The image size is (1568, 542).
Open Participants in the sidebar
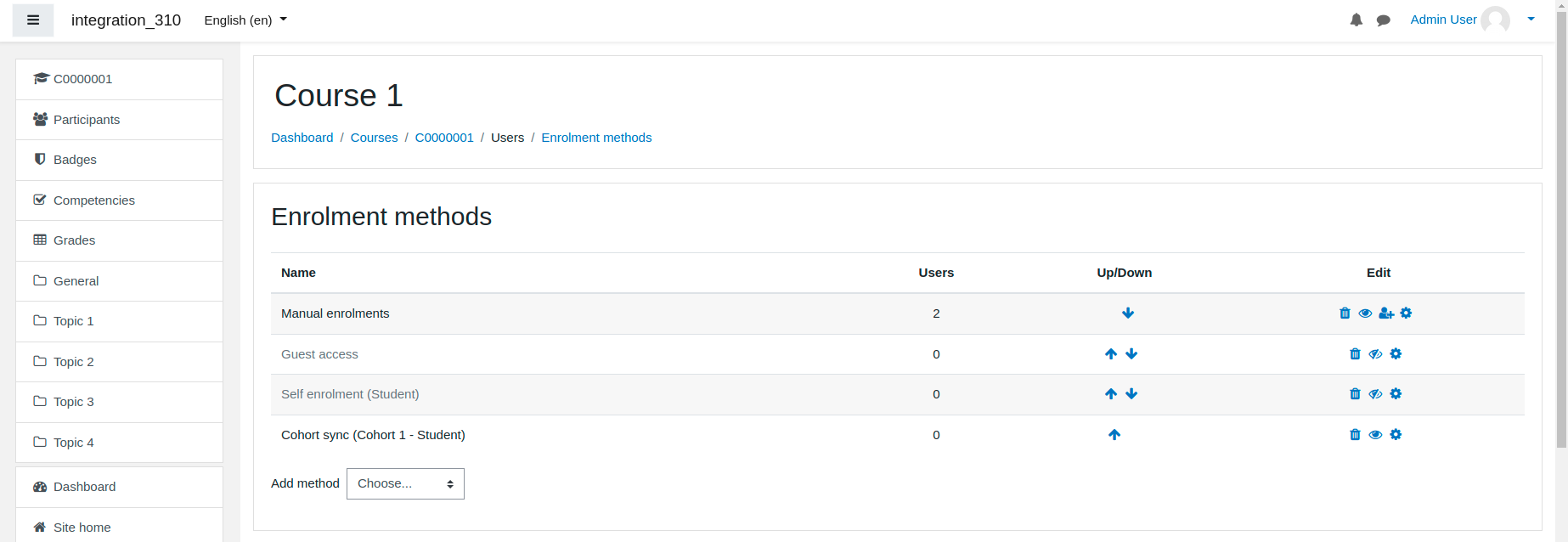coord(119,120)
